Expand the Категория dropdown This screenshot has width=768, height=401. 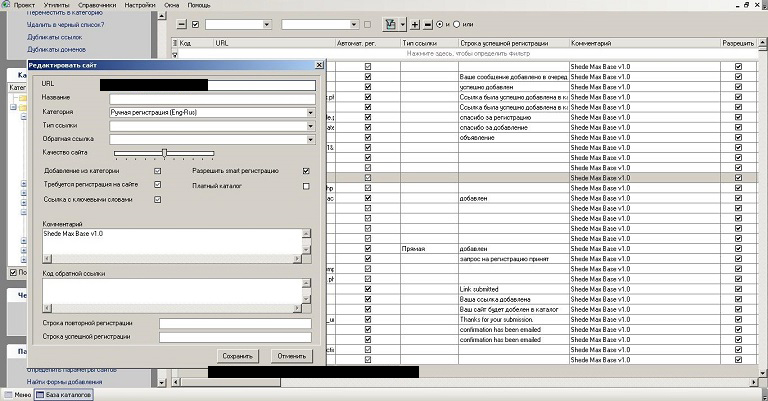pos(311,112)
